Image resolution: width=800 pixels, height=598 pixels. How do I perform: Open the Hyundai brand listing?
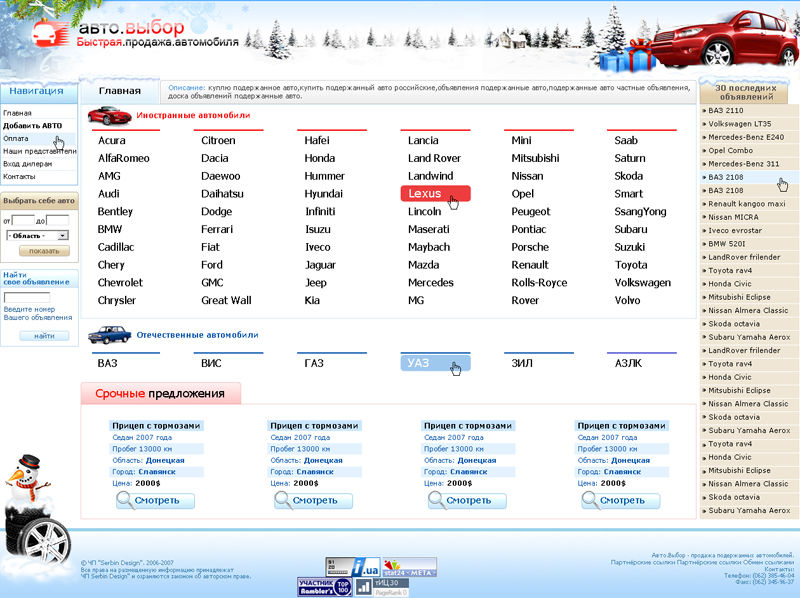click(323, 194)
